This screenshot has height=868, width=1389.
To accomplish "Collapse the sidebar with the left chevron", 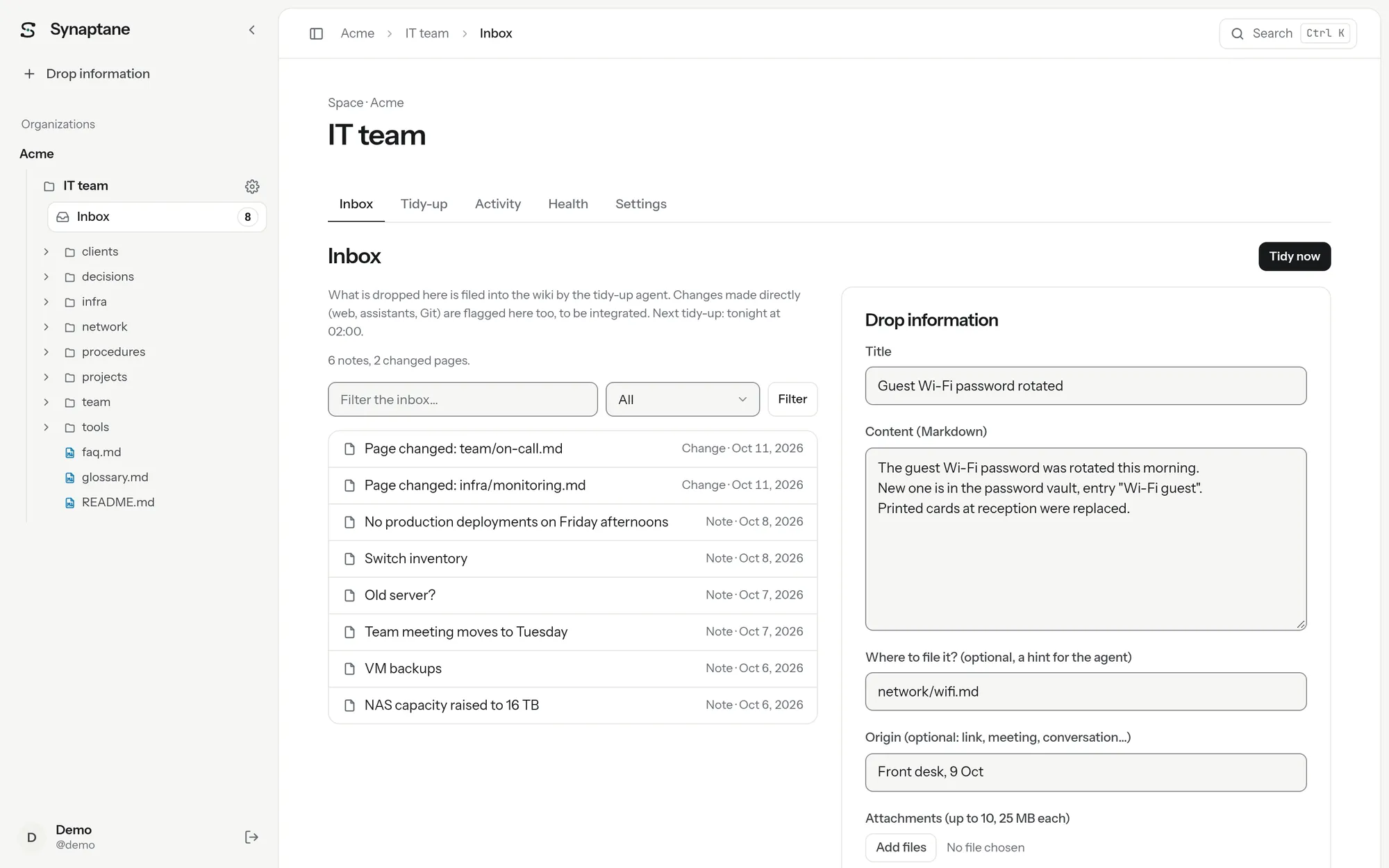I will [251, 30].
